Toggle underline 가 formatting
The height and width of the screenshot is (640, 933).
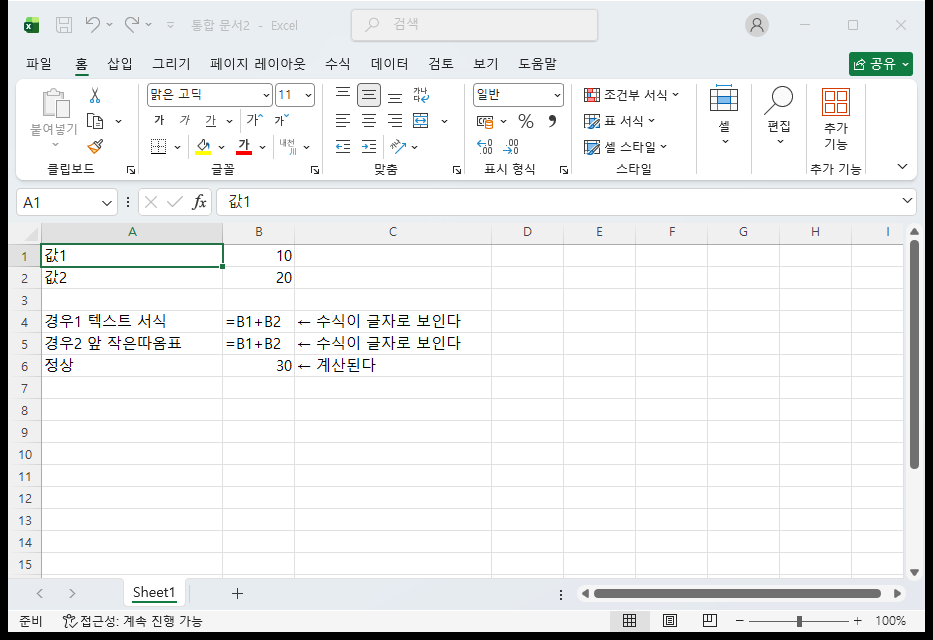211,121
